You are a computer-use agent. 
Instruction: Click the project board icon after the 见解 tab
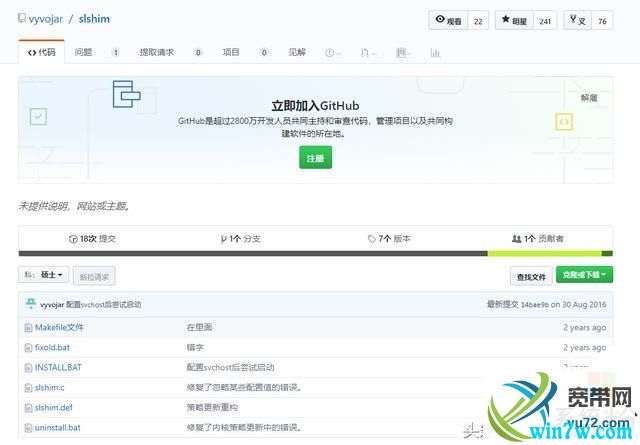coord(401,53)
